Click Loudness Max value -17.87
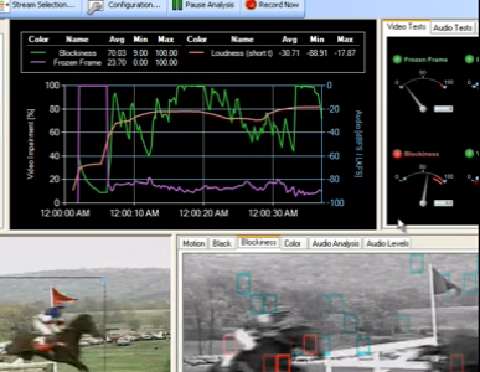Viewport: 480px width, 372px height. (345, 53)
